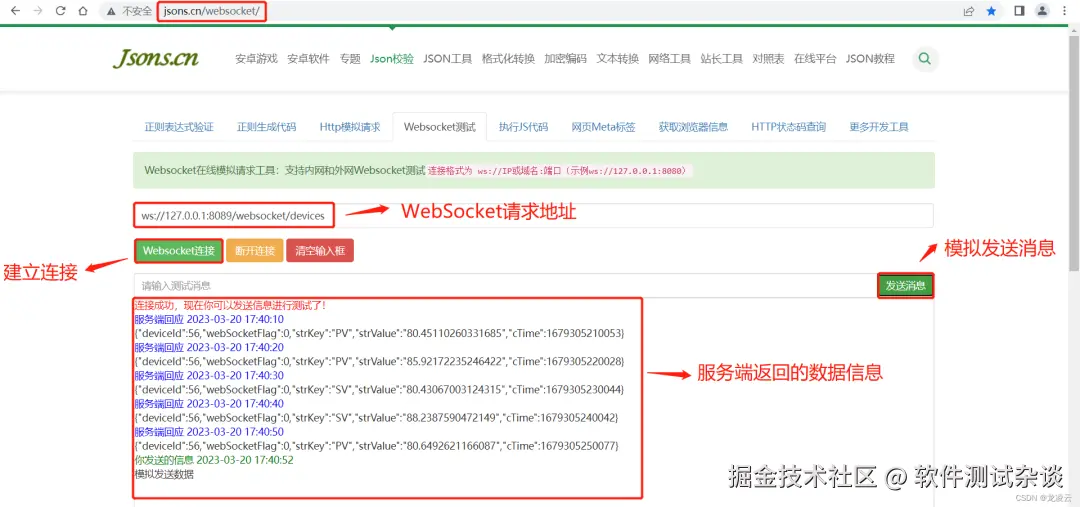Go to the browser home icon
Screen dimensions: 1080x507
(83, 11)
